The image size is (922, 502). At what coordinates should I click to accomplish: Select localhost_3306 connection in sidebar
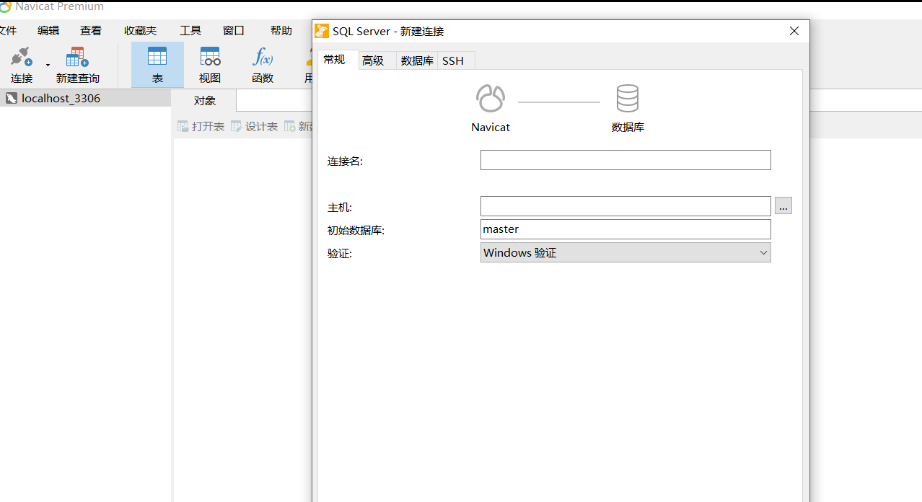click(x=85, y=98)
